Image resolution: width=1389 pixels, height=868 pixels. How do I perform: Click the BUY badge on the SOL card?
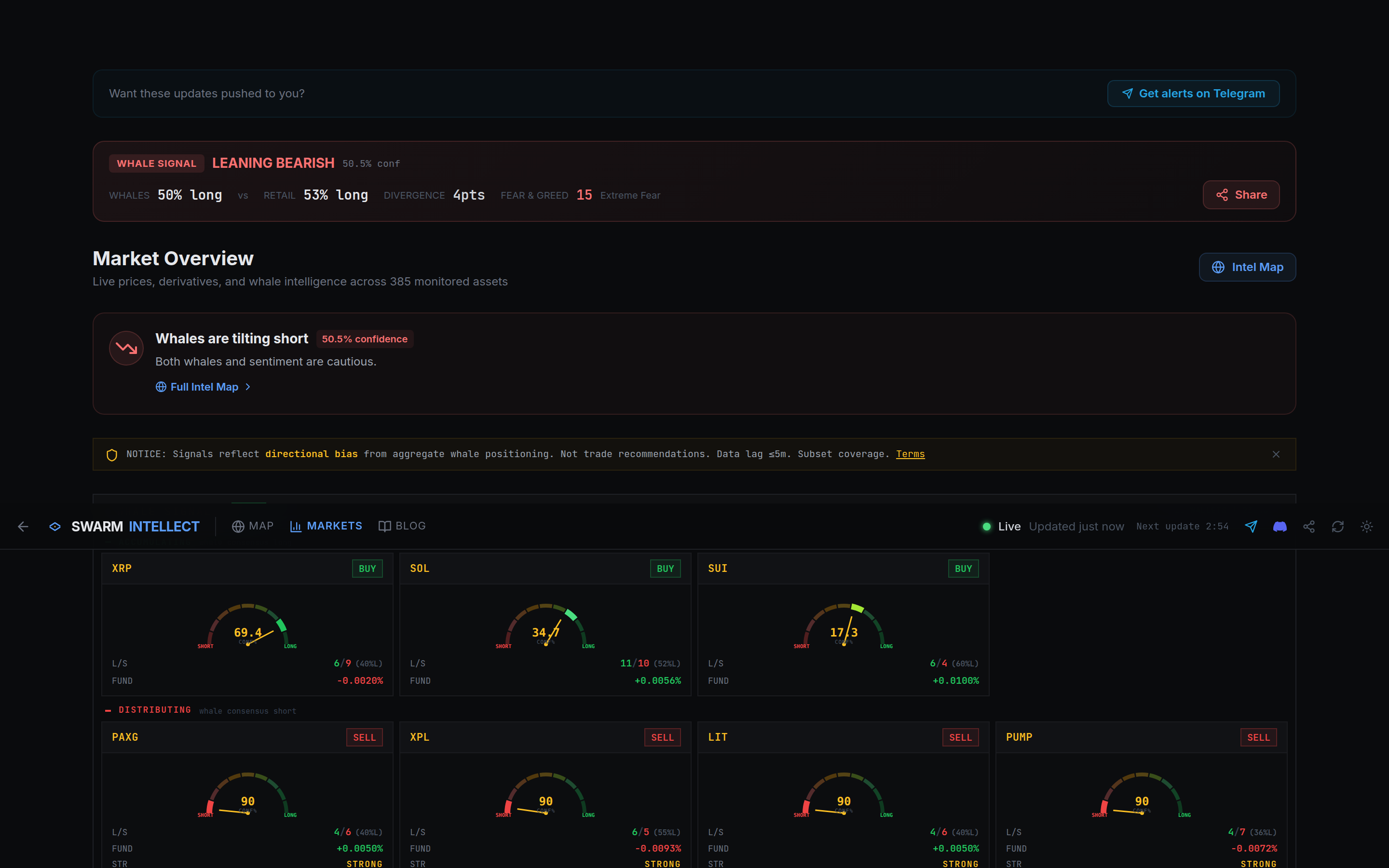pos(665,569)
